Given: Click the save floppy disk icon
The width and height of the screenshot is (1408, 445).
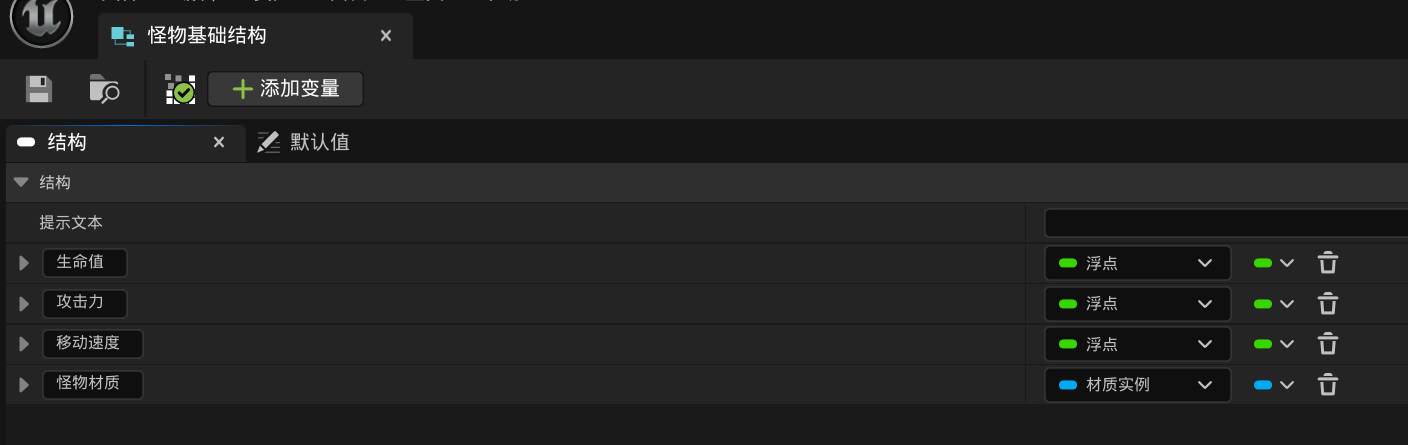Looking at the screenshot, I should (39, 89).
